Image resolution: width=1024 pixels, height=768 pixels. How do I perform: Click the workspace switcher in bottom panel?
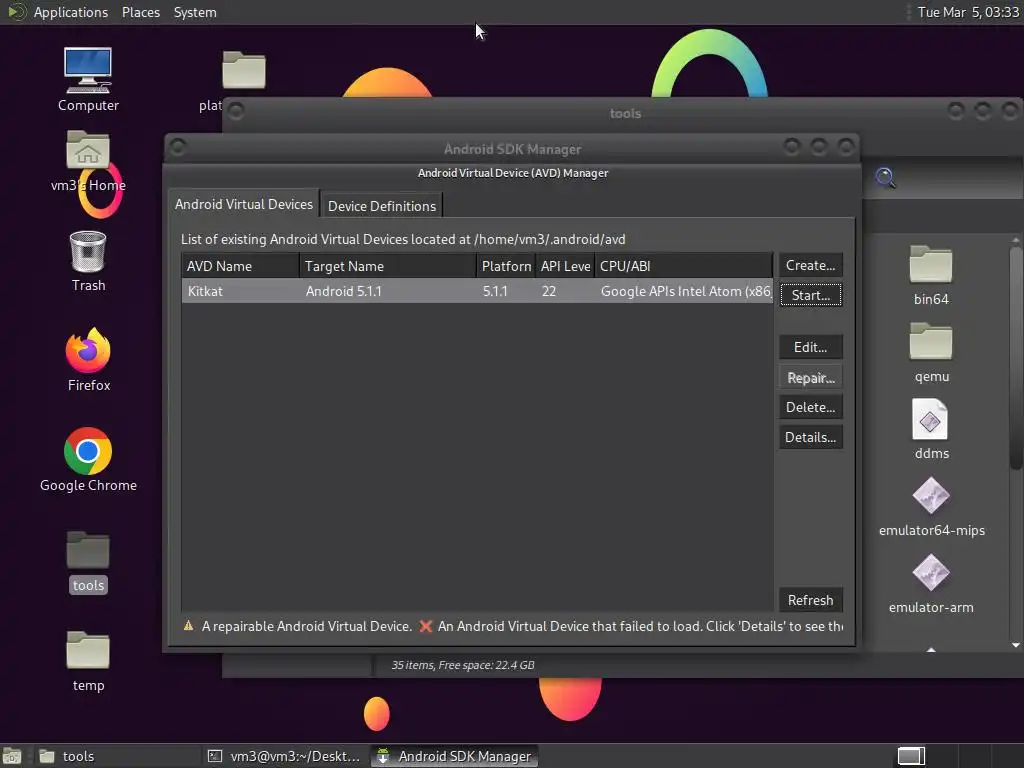[x=911, y=756]
